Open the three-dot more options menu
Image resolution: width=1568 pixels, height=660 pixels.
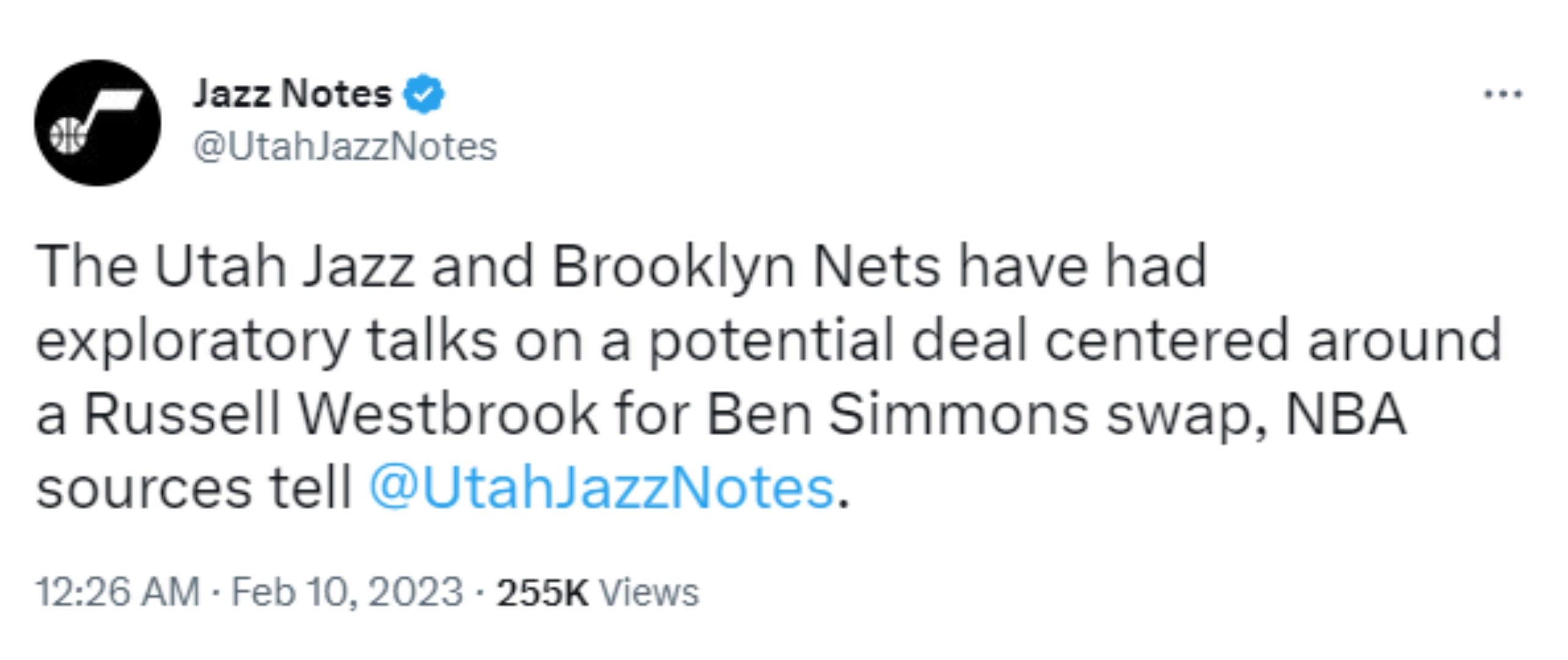(1504, 95)
